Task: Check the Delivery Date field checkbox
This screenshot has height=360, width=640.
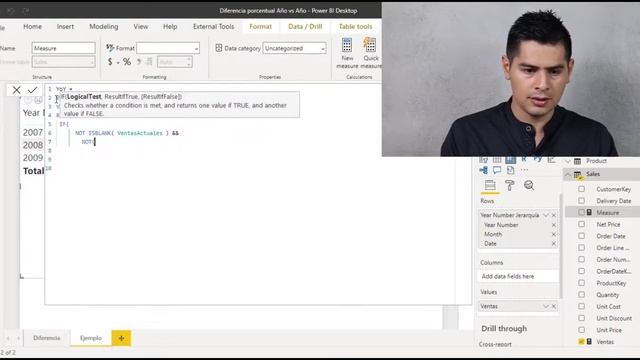Action: (581, 201)
